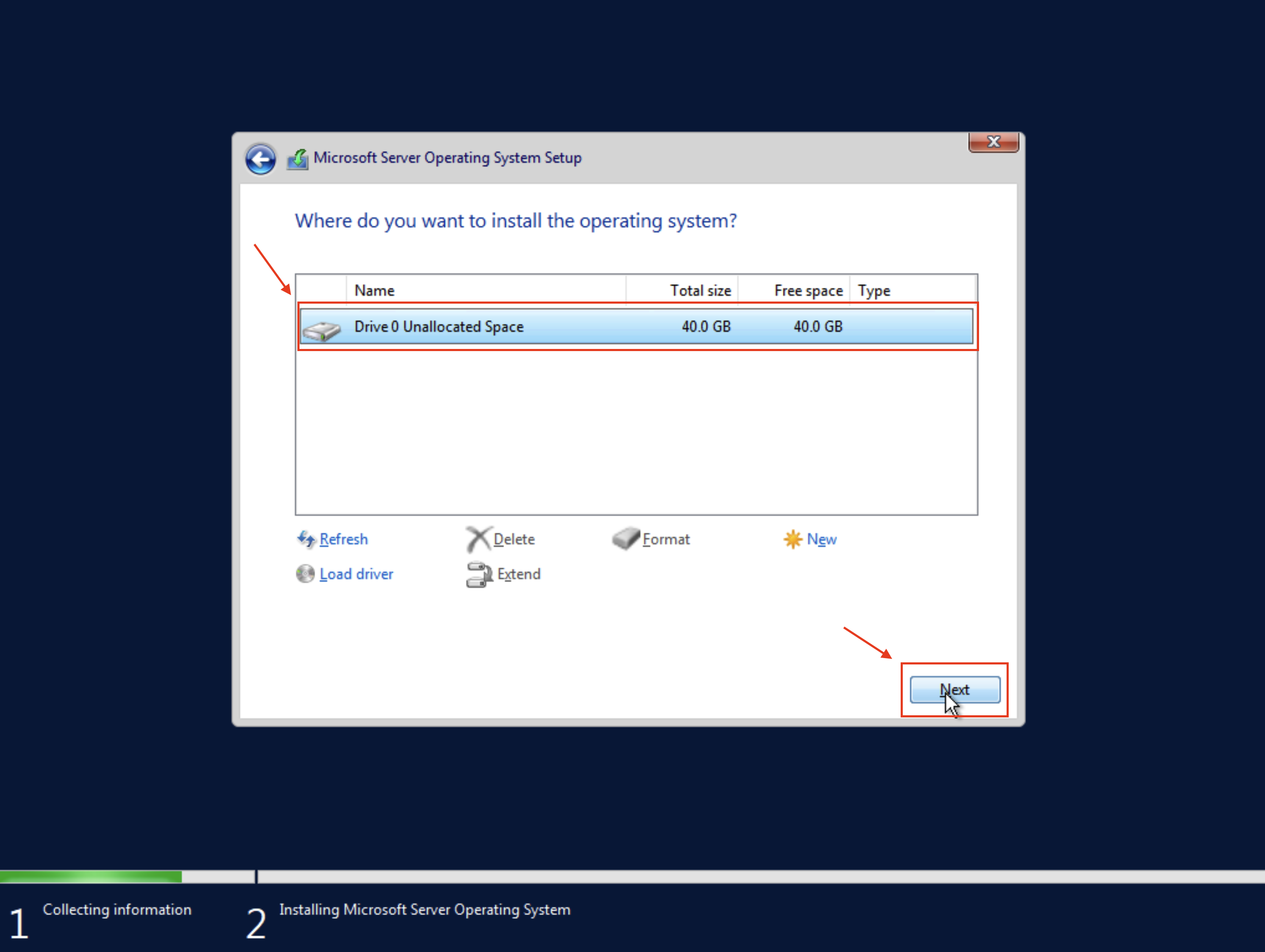Image resolution: width=1265 pixels, height=952 pixels.
Task: Select the Collecting information step label
Action: [x=117, y=910]
